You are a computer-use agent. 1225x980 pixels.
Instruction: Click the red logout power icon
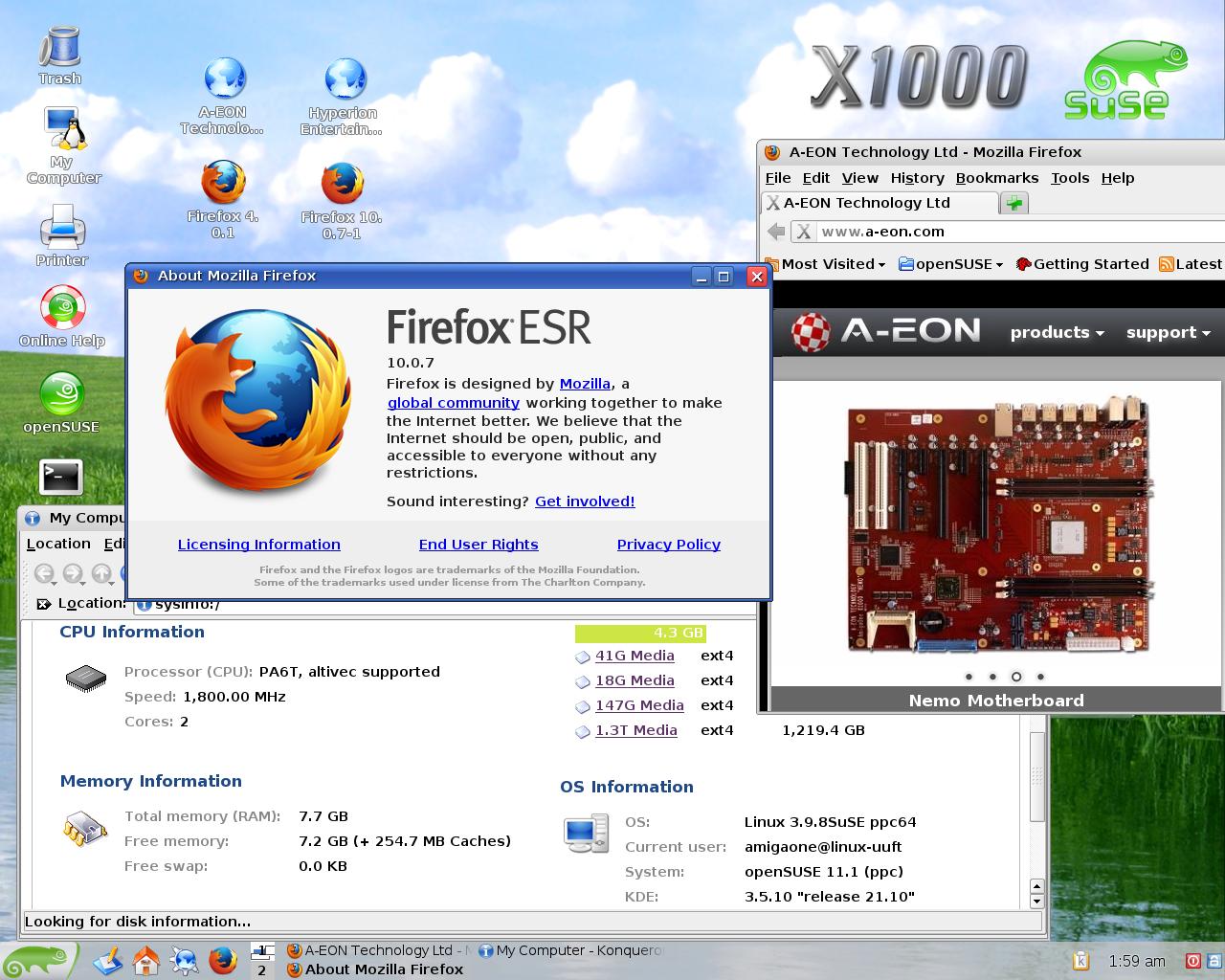1192,961
